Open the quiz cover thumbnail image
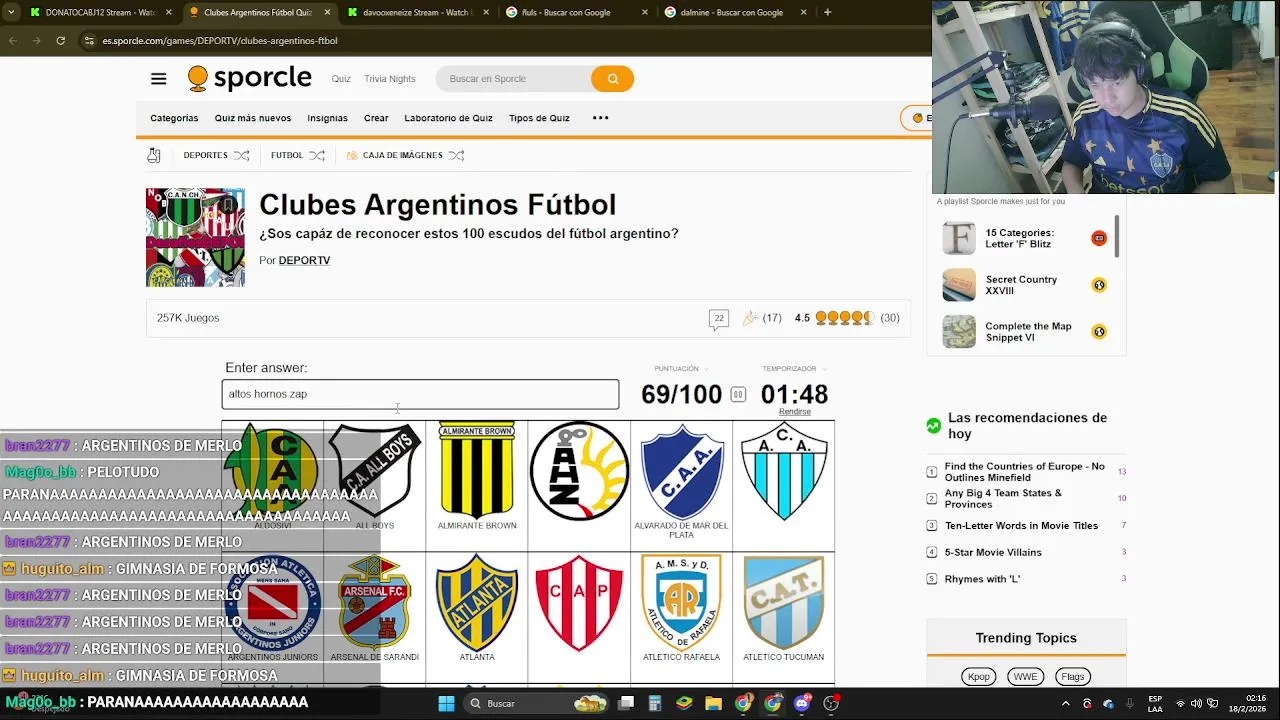This screenshot has width=1280, height=720. click(195, 237)
